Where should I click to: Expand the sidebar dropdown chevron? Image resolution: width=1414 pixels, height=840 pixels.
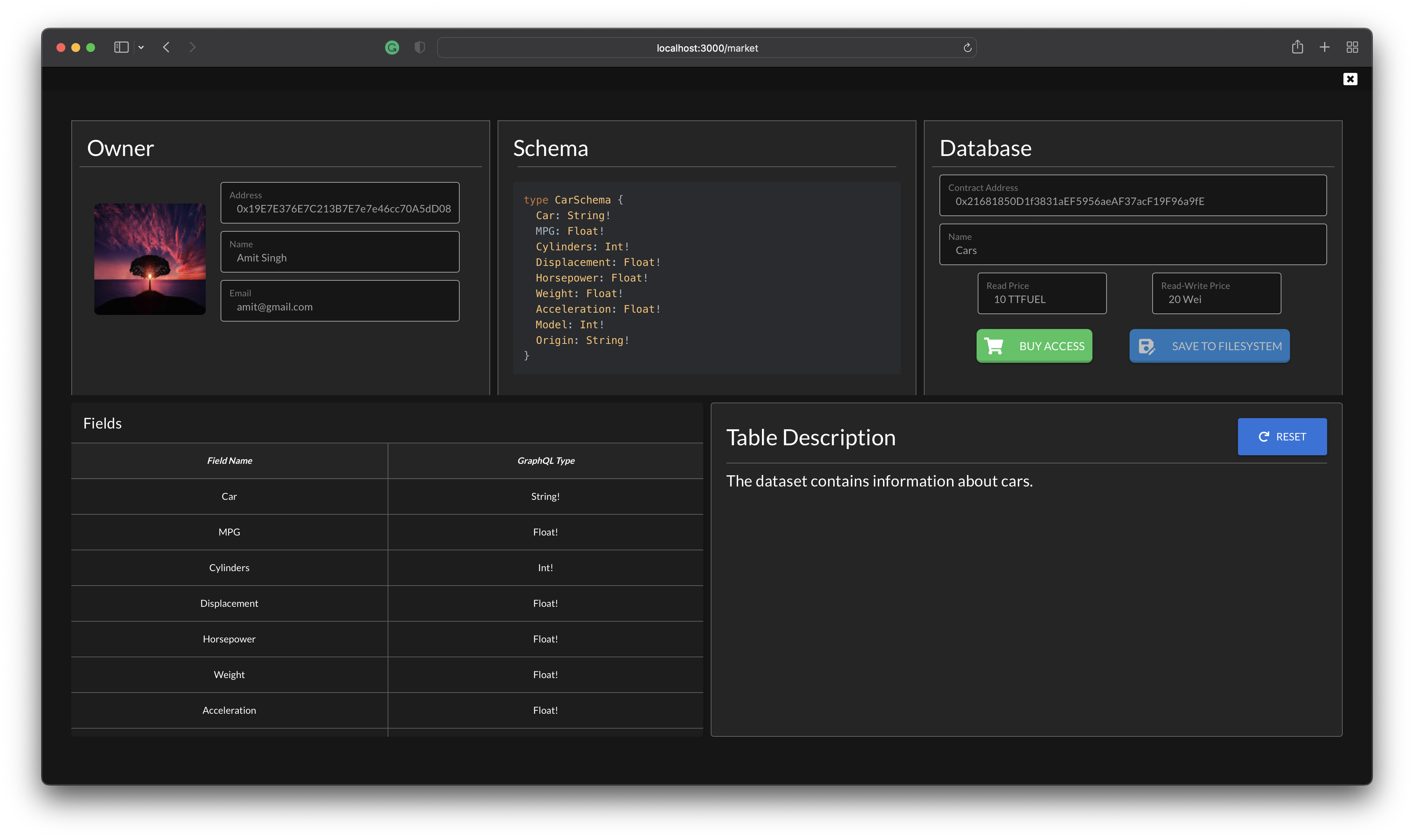coord(141,48)
